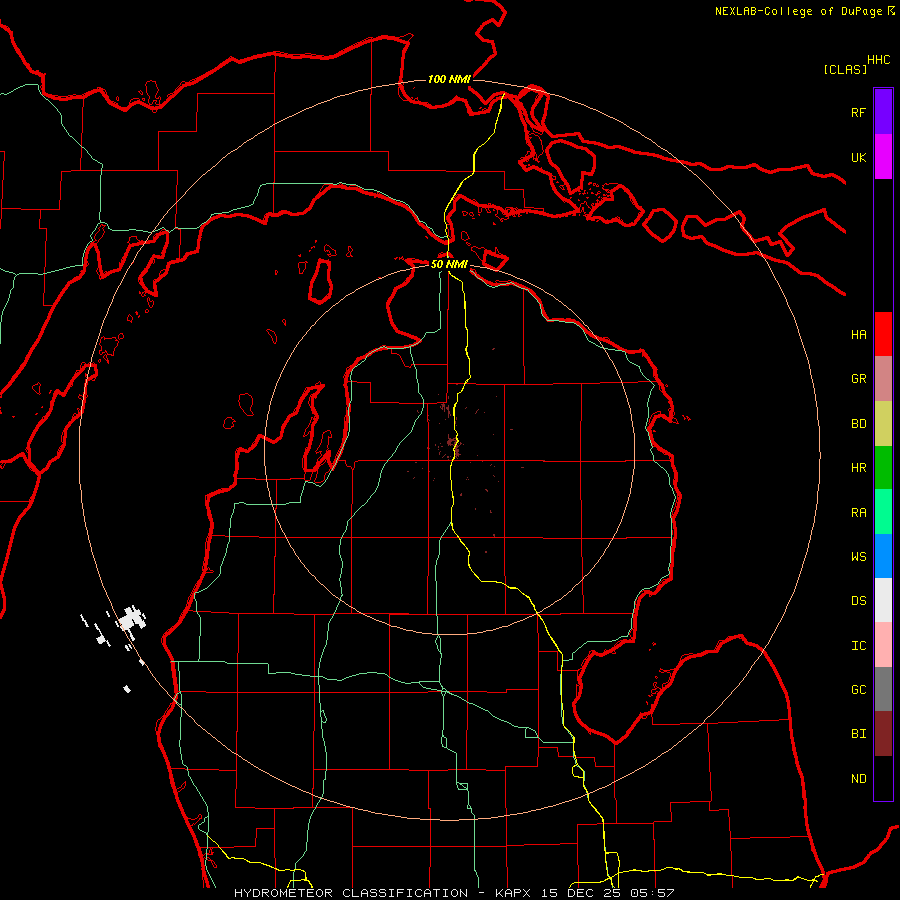The image size is (900, 900).
Task: Click the HA legend label
Action: (x=858, y=335)
